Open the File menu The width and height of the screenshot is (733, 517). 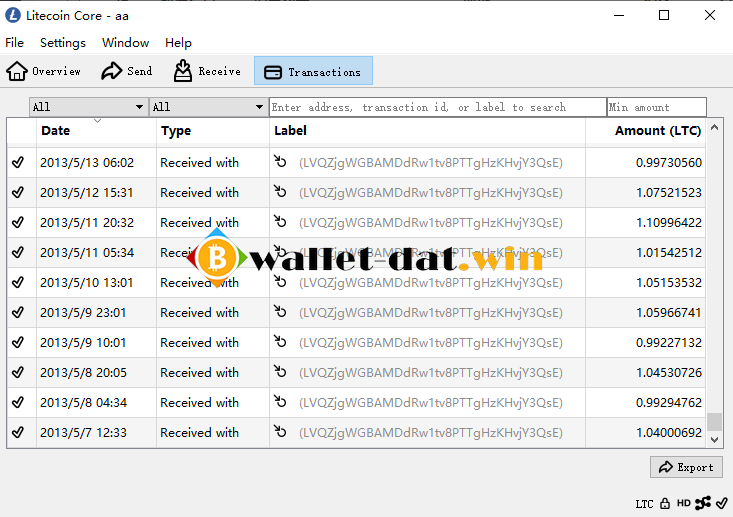click(x=14, y=43)
